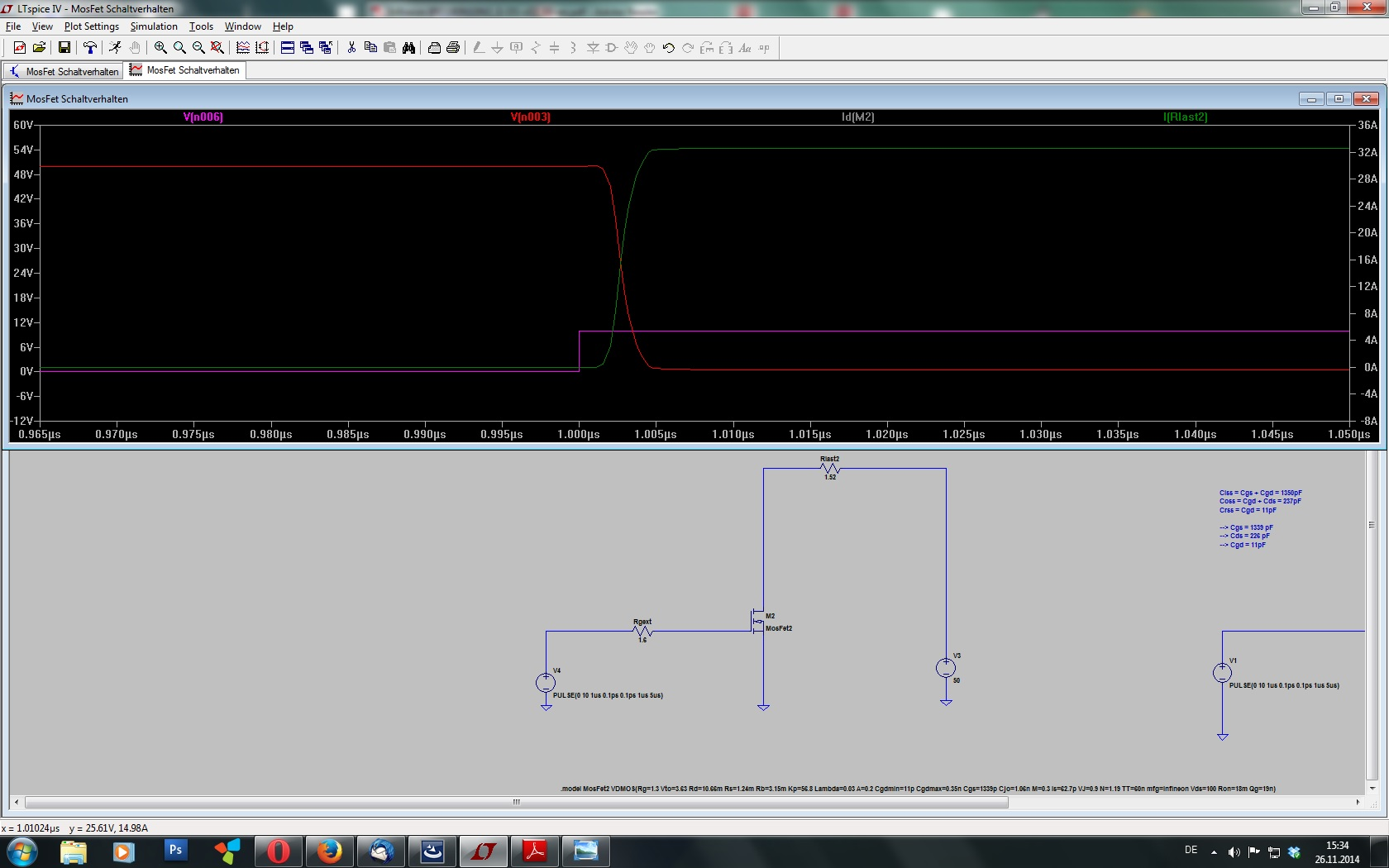Screen dimensions: 1389x868
Task: Click the volume icon in system tray
Action: pyautogui.click(x=1234, y=851)
